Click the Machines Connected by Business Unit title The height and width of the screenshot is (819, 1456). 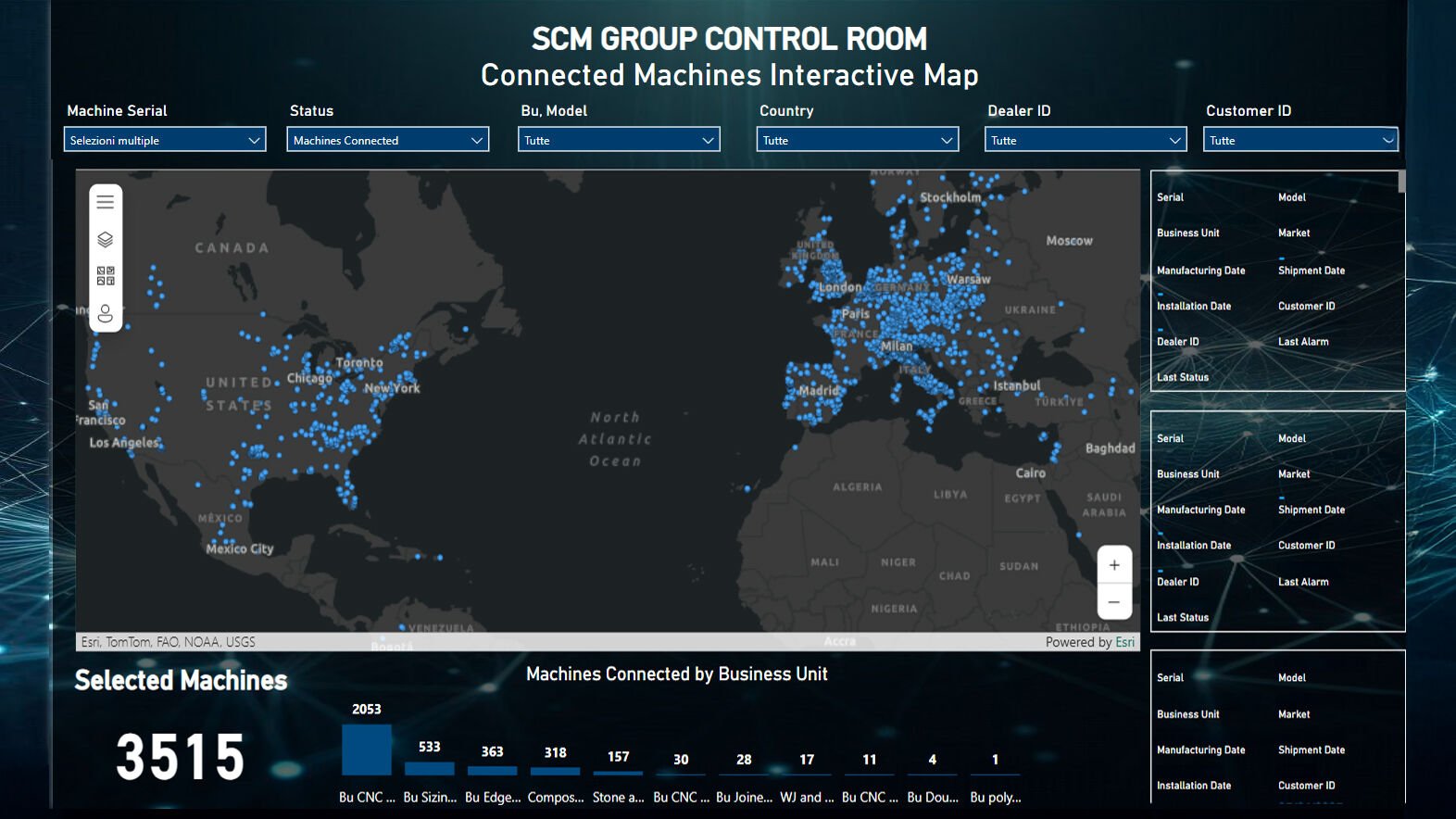click(x=677, y=674)
